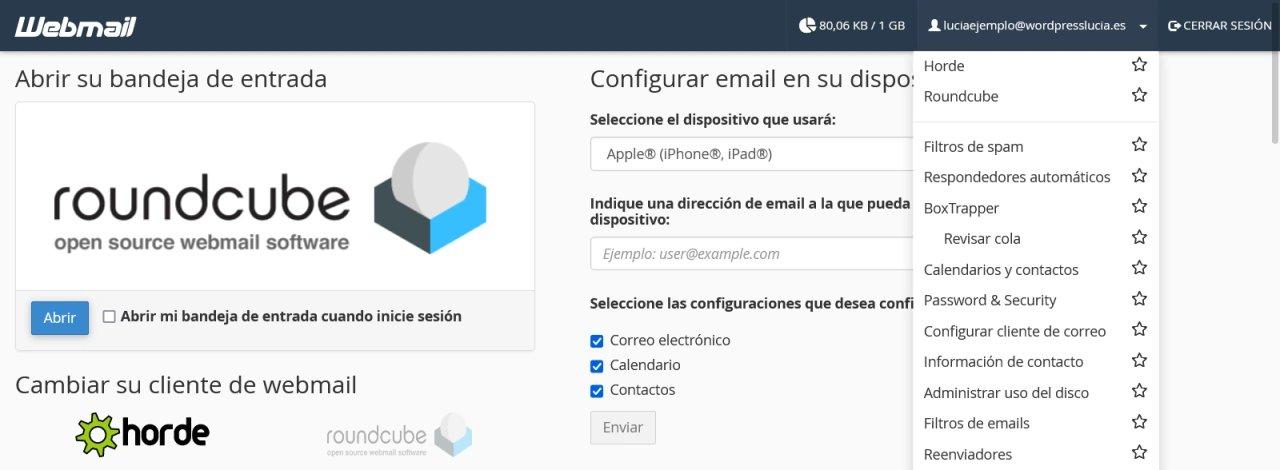1280x470 pixels.
Task: Open Administrar uso del disco item
Action: pos(1006,393)
